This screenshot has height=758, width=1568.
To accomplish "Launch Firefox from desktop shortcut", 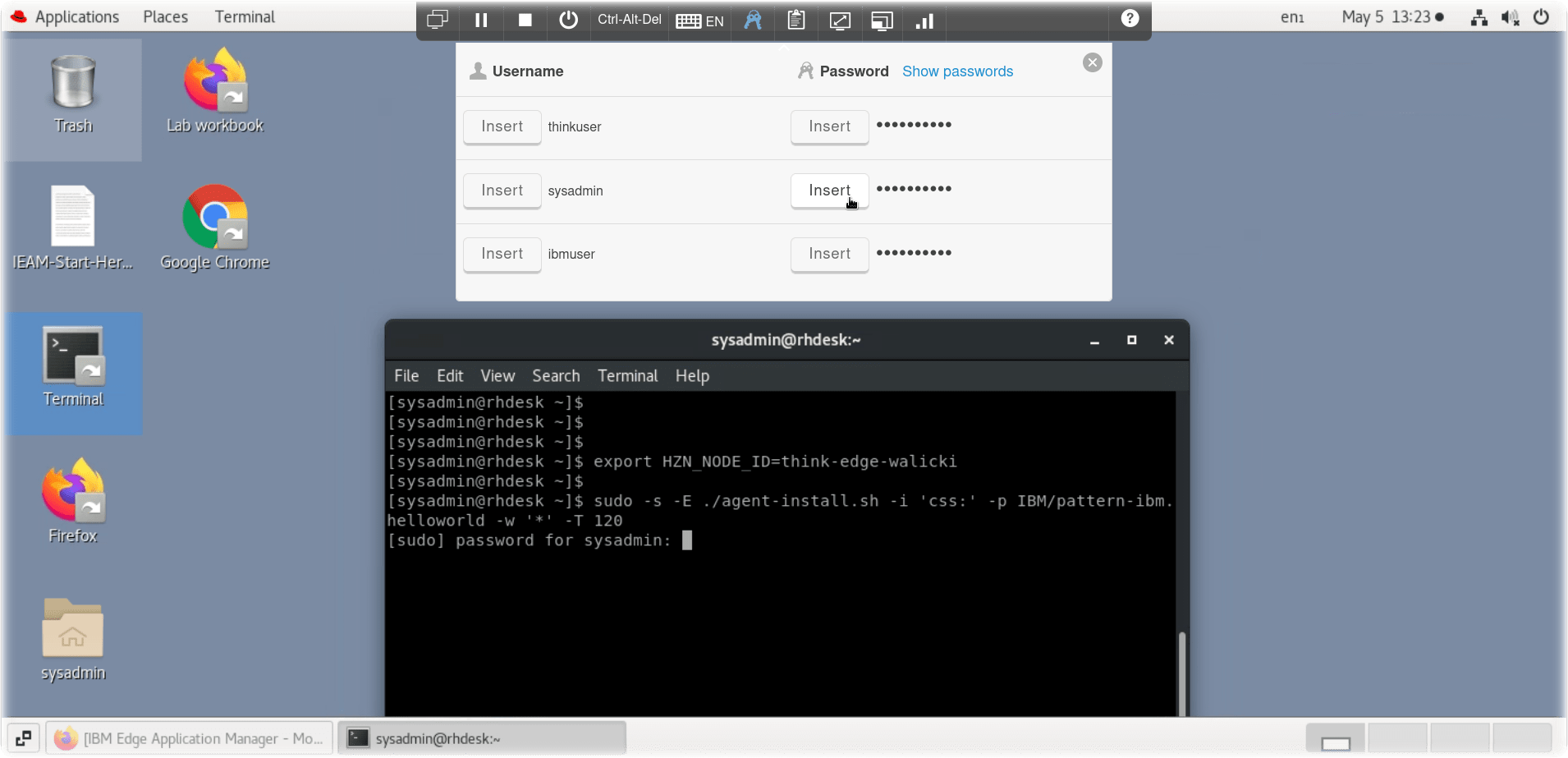I will click(73, 503).
